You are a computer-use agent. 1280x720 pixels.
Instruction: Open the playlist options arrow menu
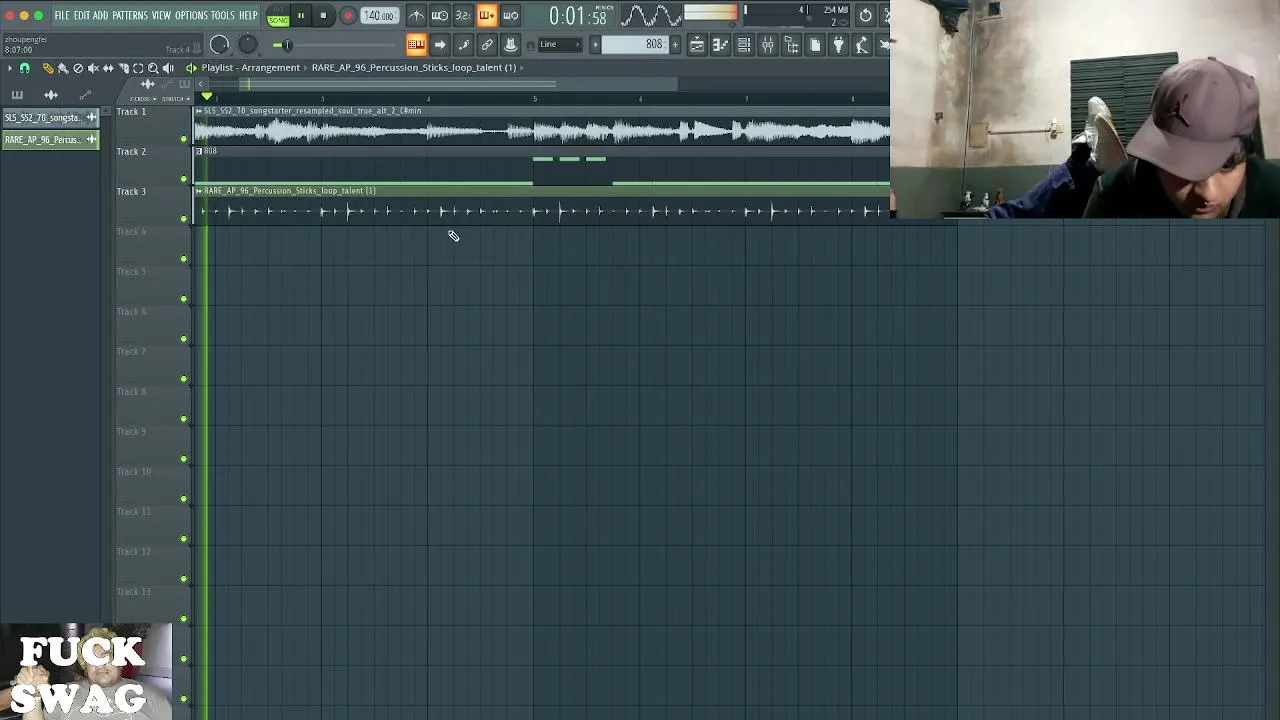tap(10, 68)
